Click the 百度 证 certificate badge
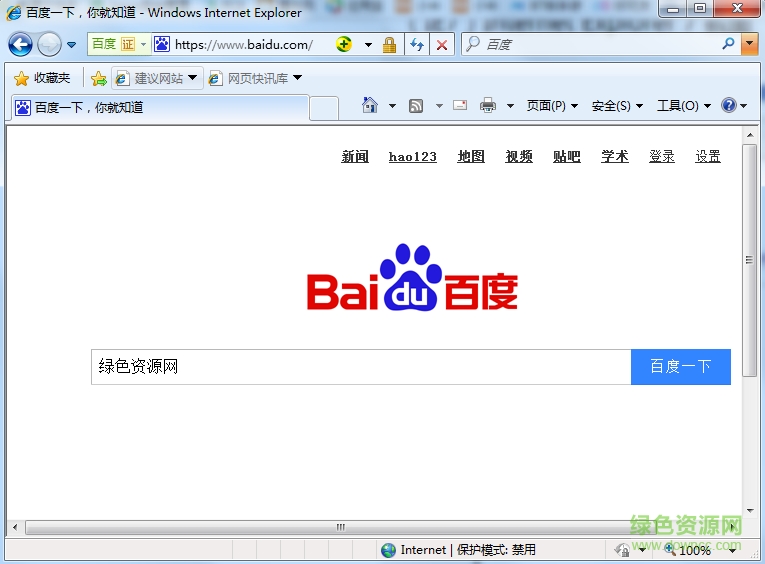765x564 pixels. pyautogui.click(x=119, y=44)
